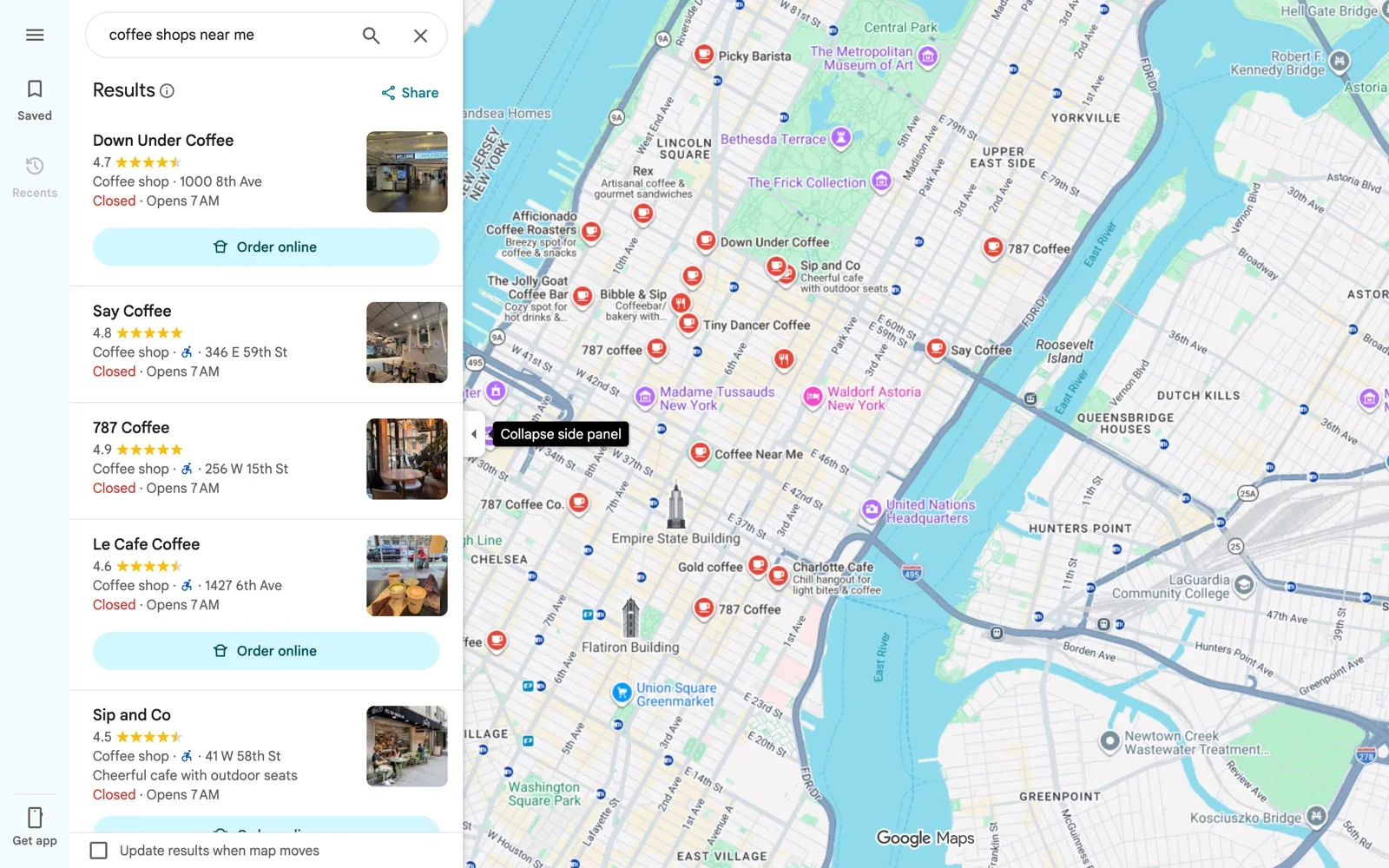This screenshot has height=868, width=1389.
Task: Select LaGuardia Community College marker
Action: click(1243, 585)
